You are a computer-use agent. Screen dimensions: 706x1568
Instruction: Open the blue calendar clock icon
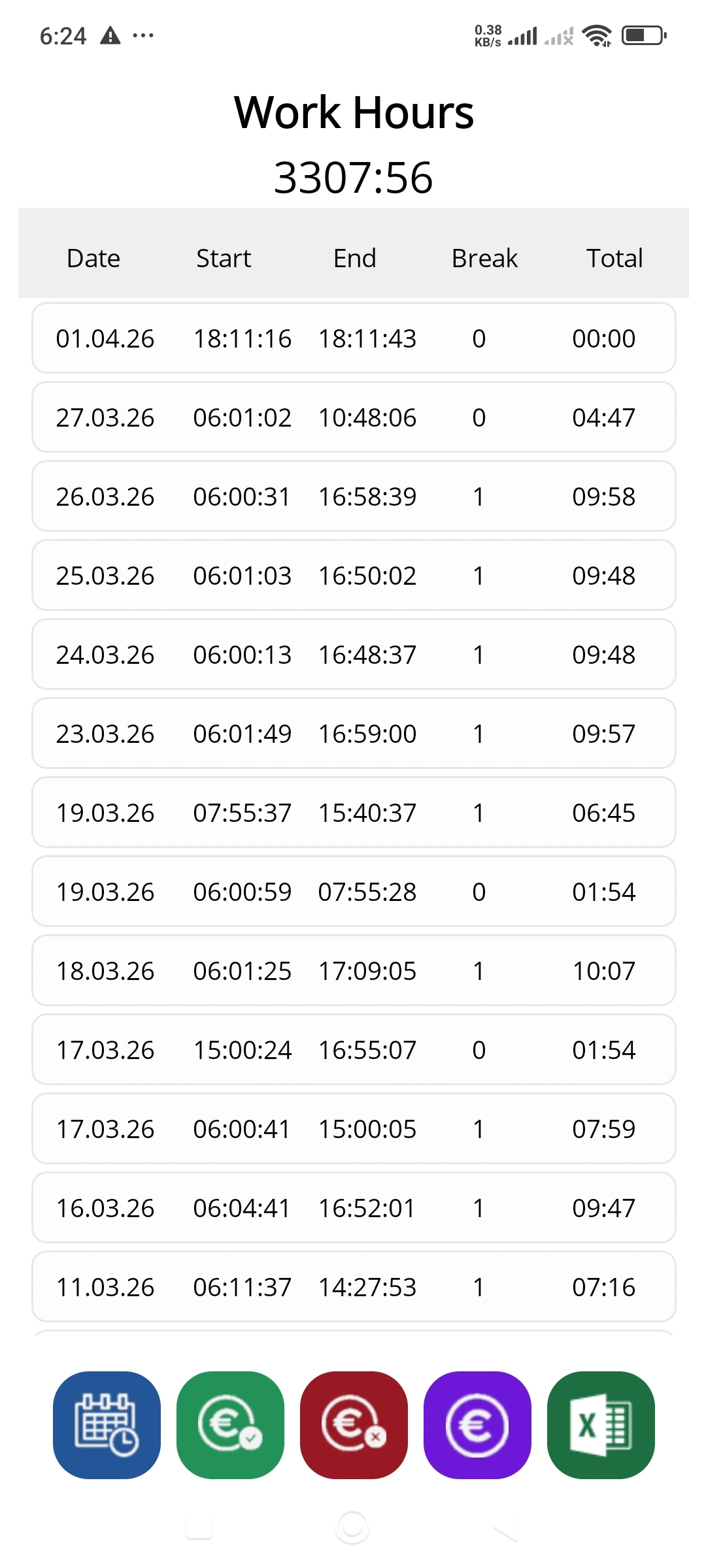tap(107, 1424)
